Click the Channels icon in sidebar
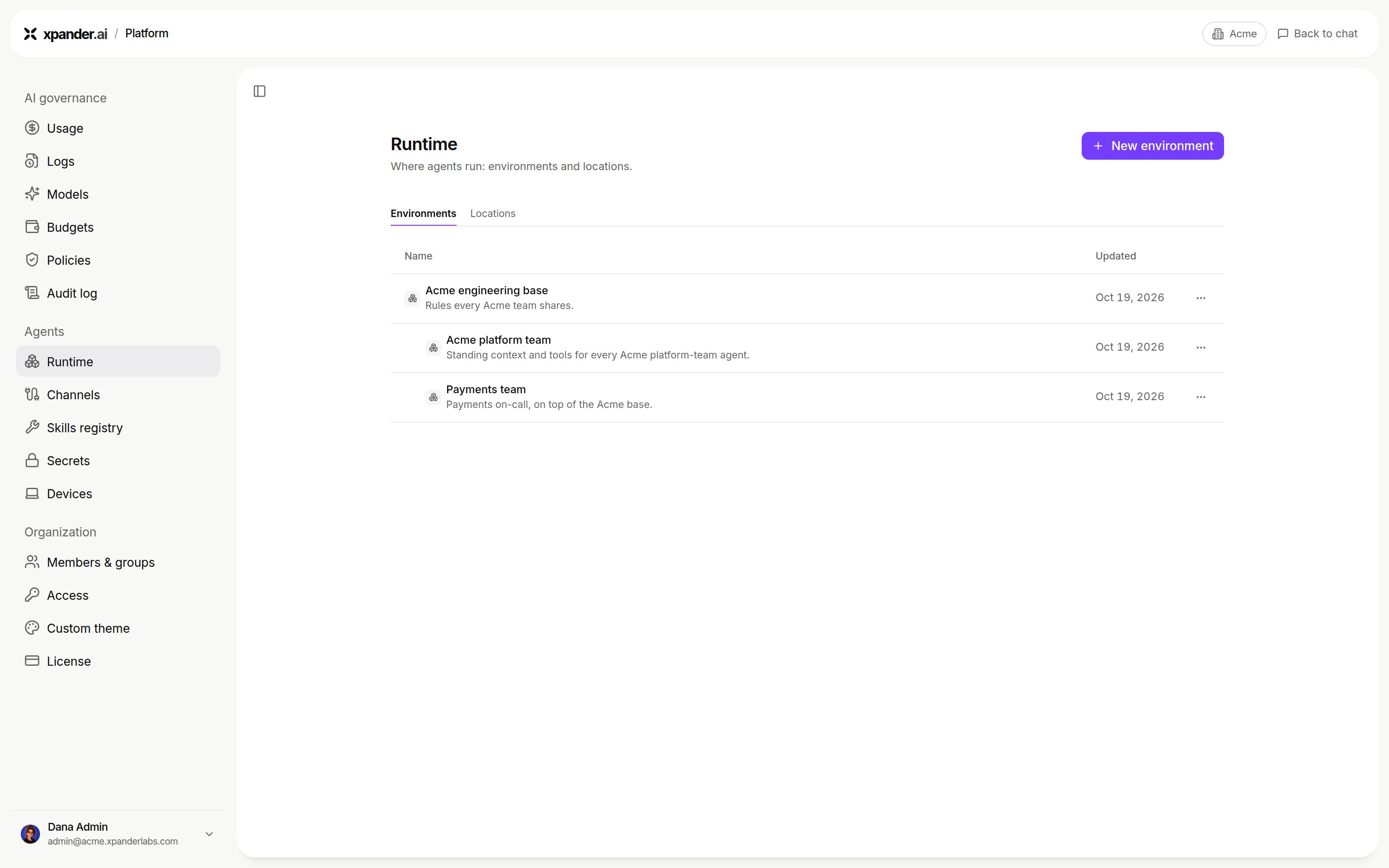This screenshot has width=1389, height=868. coord(32,395)
